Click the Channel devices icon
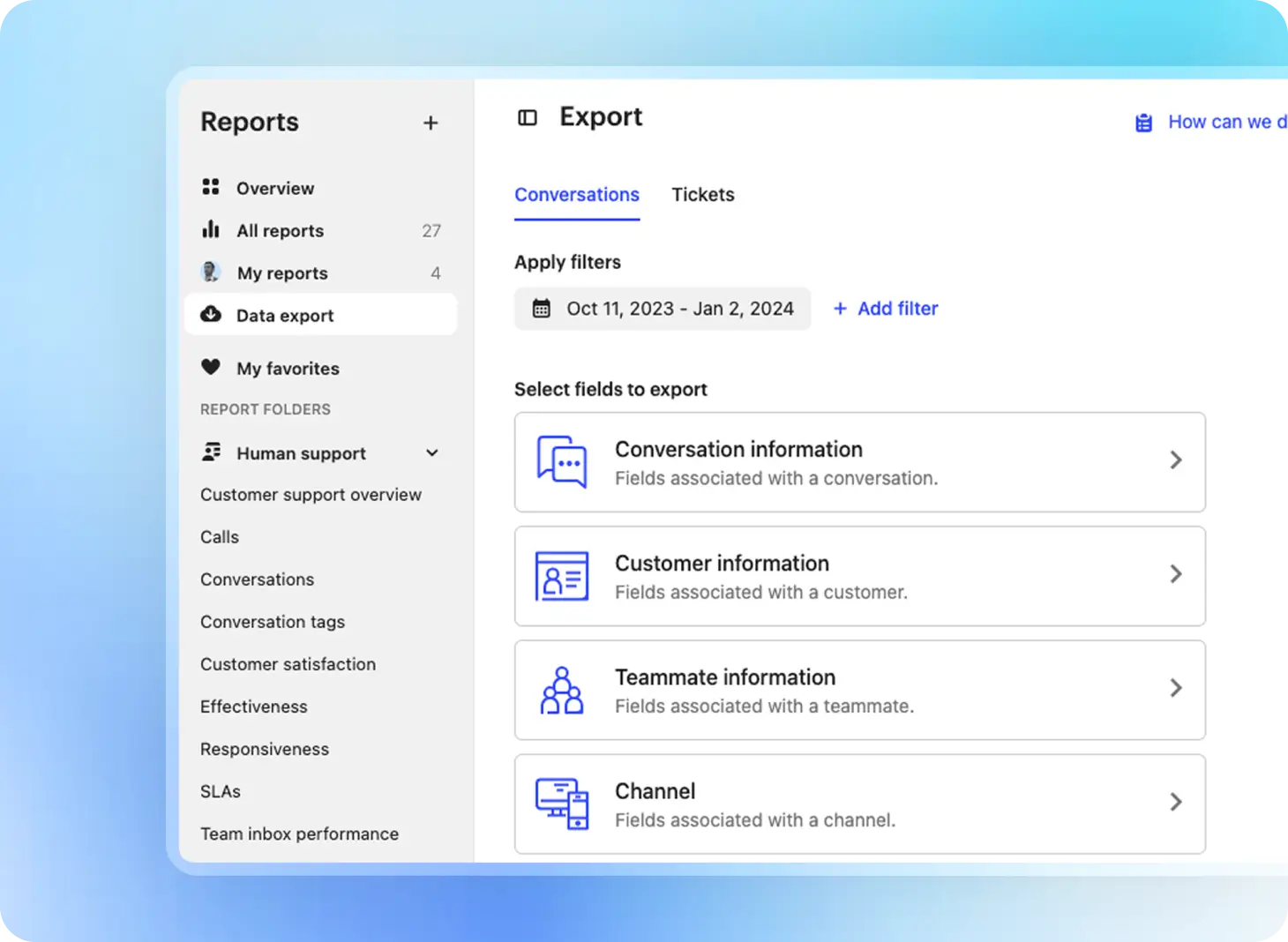This screenshot has height=942, width=1288. pyautogui.click(x=562, y=804)
